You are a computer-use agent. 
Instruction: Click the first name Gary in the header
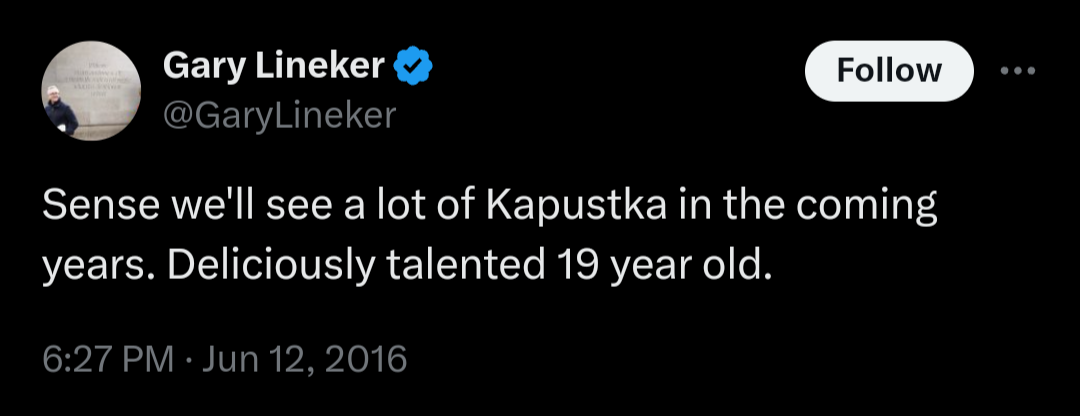(203, 68)
